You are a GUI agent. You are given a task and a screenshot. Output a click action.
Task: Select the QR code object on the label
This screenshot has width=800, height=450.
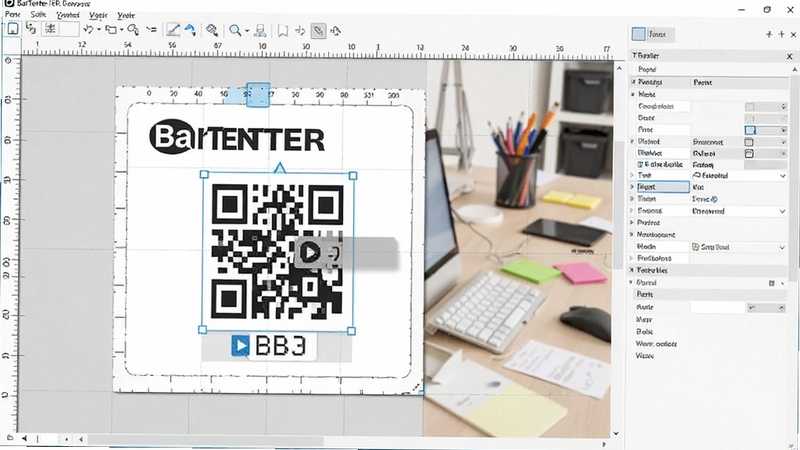(277, 252)
